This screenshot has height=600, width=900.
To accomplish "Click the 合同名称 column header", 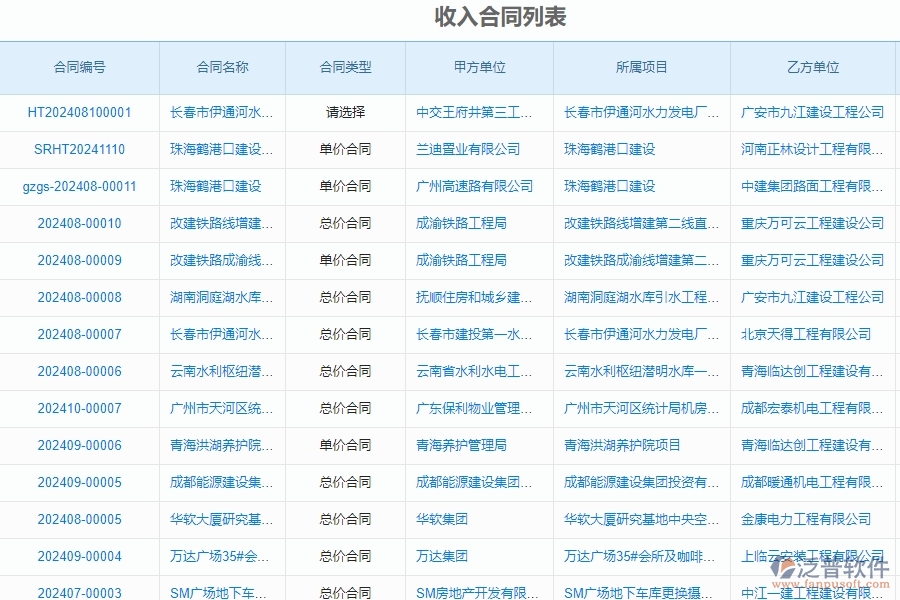I will [x=223, y=67].
